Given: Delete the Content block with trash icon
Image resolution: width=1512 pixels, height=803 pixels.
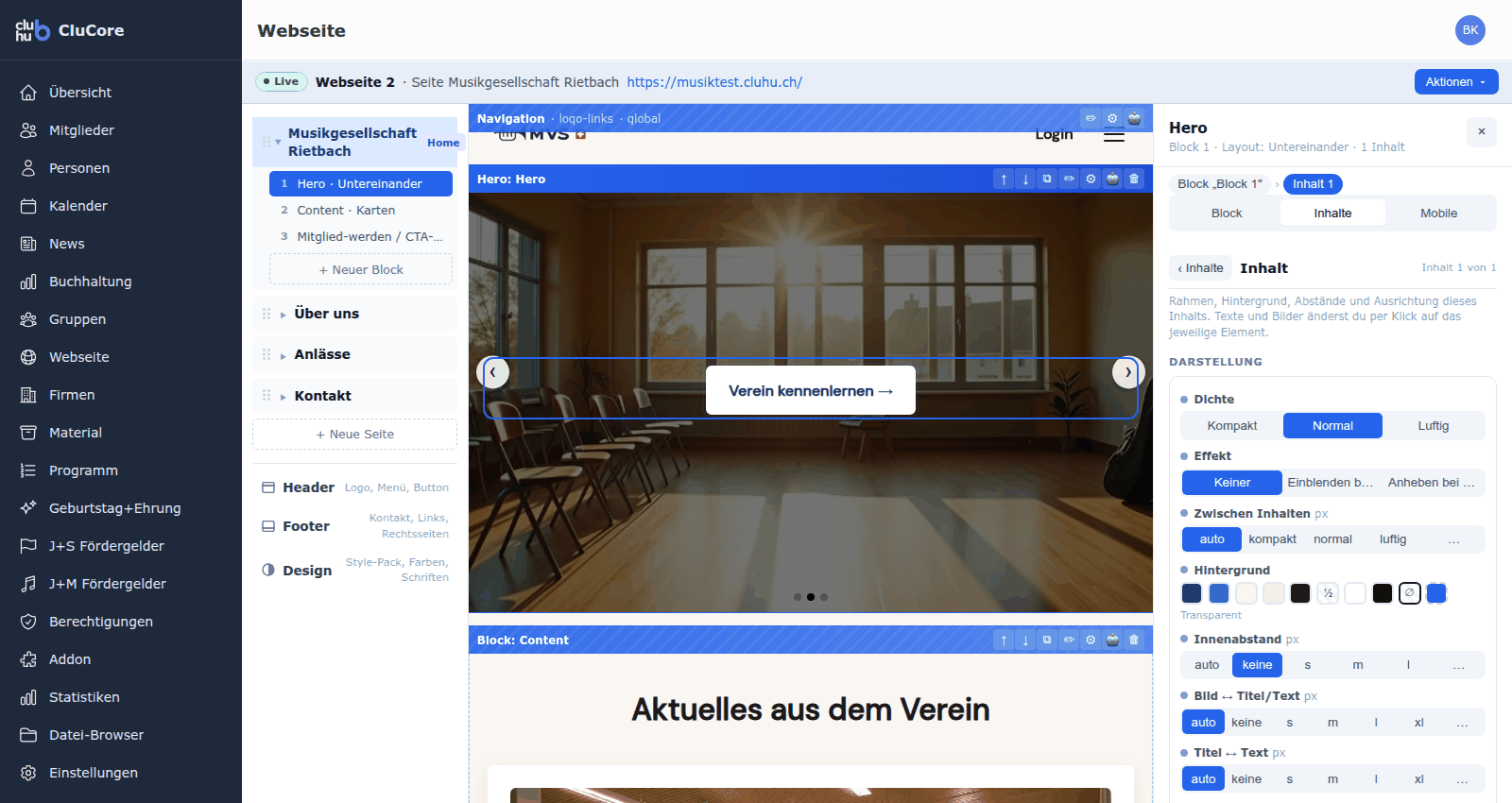Looking at the screenshot, I should 1134,640.
